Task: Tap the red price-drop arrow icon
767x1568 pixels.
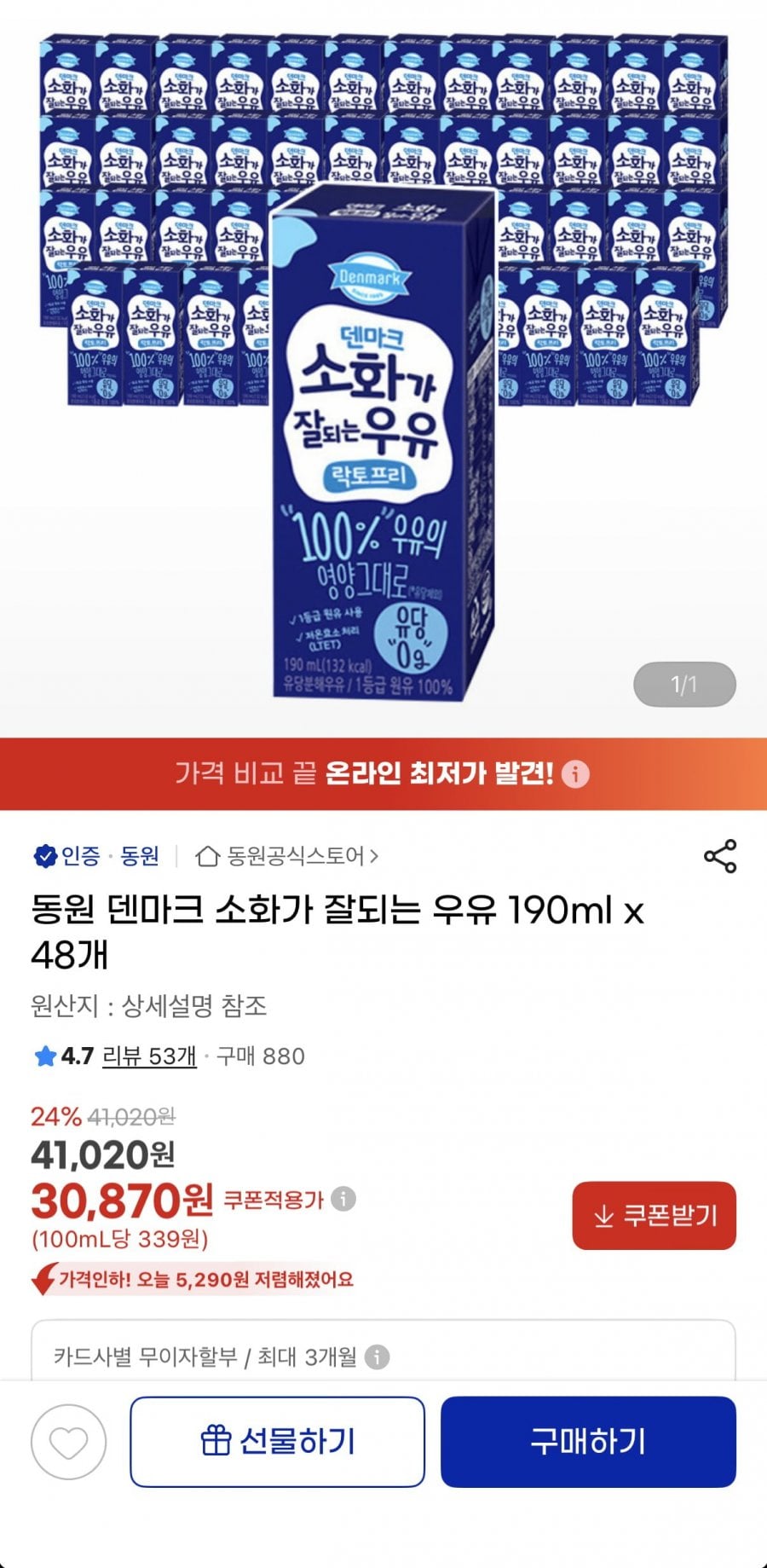Action: click(43, 1279)
